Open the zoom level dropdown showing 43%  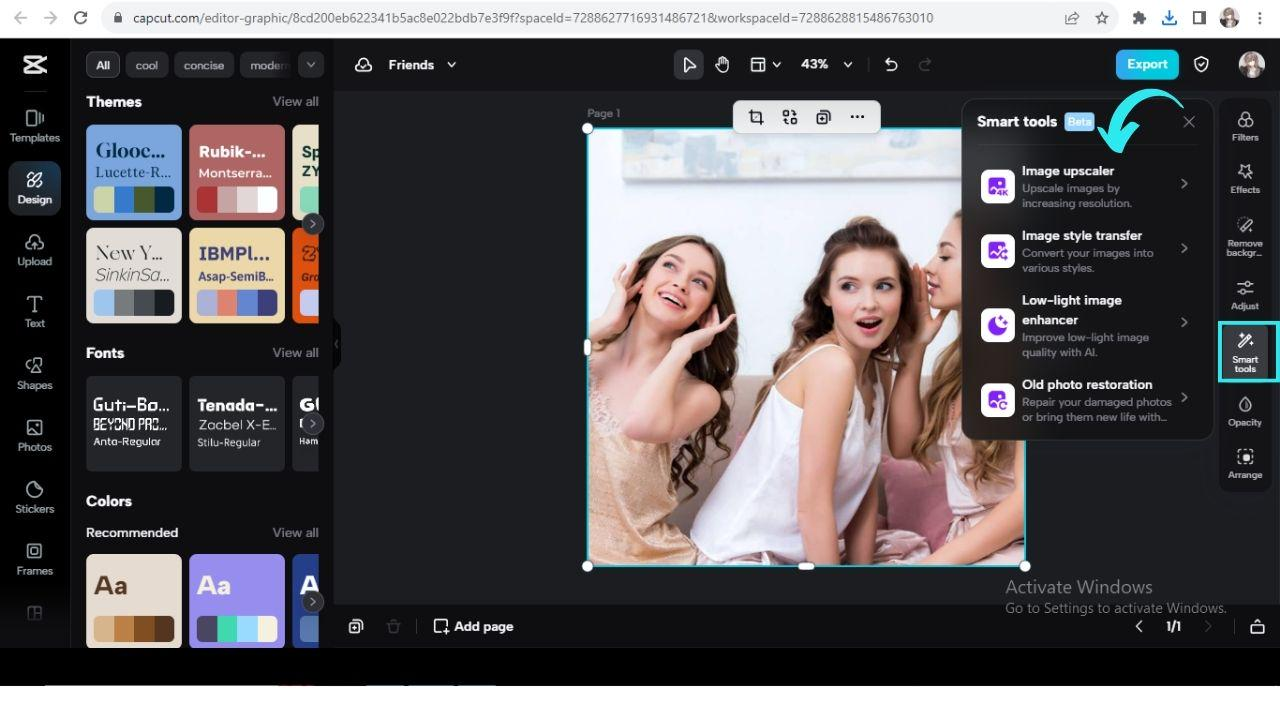coord(826,64)
